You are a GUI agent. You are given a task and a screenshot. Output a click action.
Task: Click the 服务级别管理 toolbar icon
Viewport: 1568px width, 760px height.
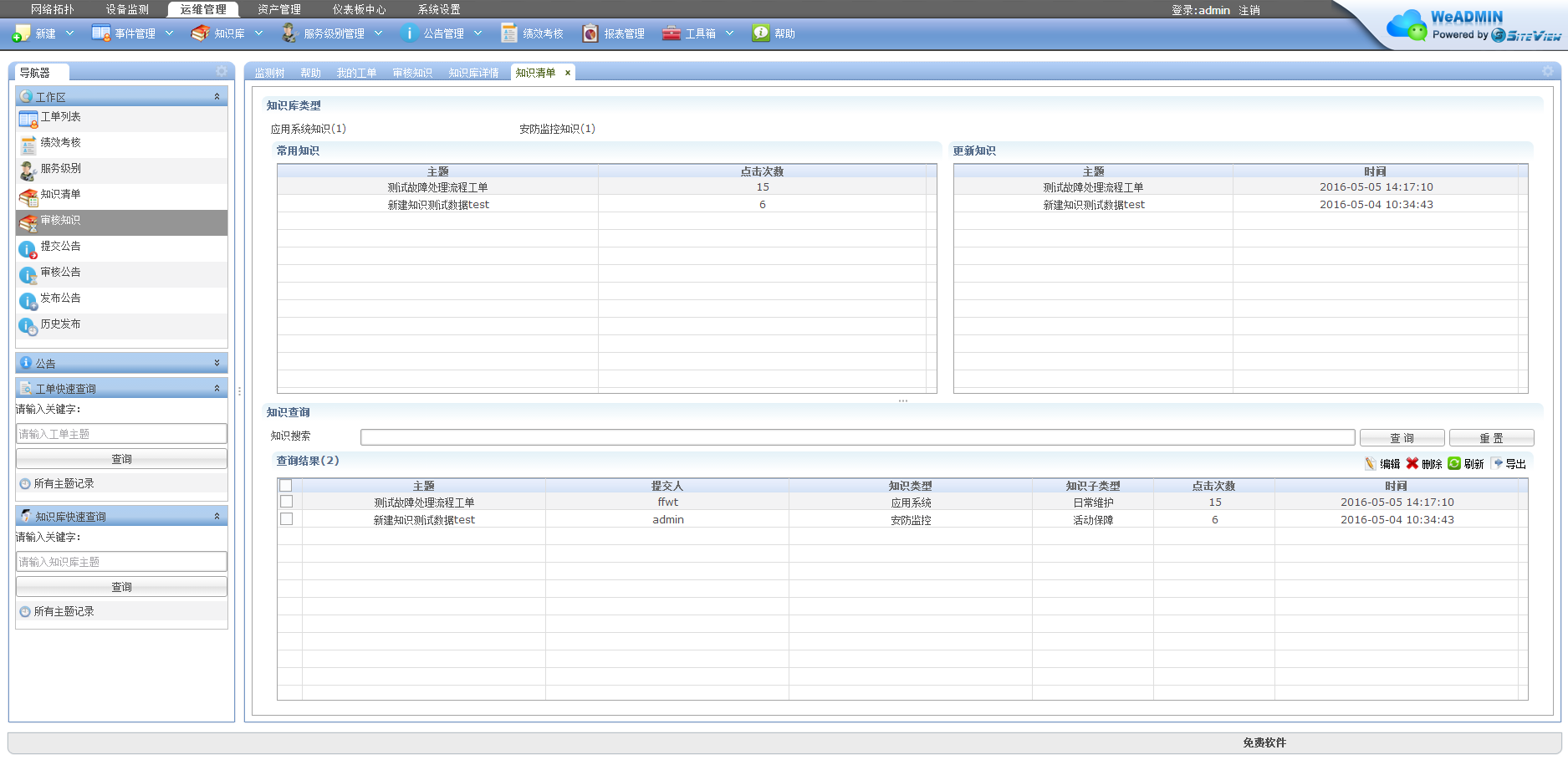(x=289, y=33)
